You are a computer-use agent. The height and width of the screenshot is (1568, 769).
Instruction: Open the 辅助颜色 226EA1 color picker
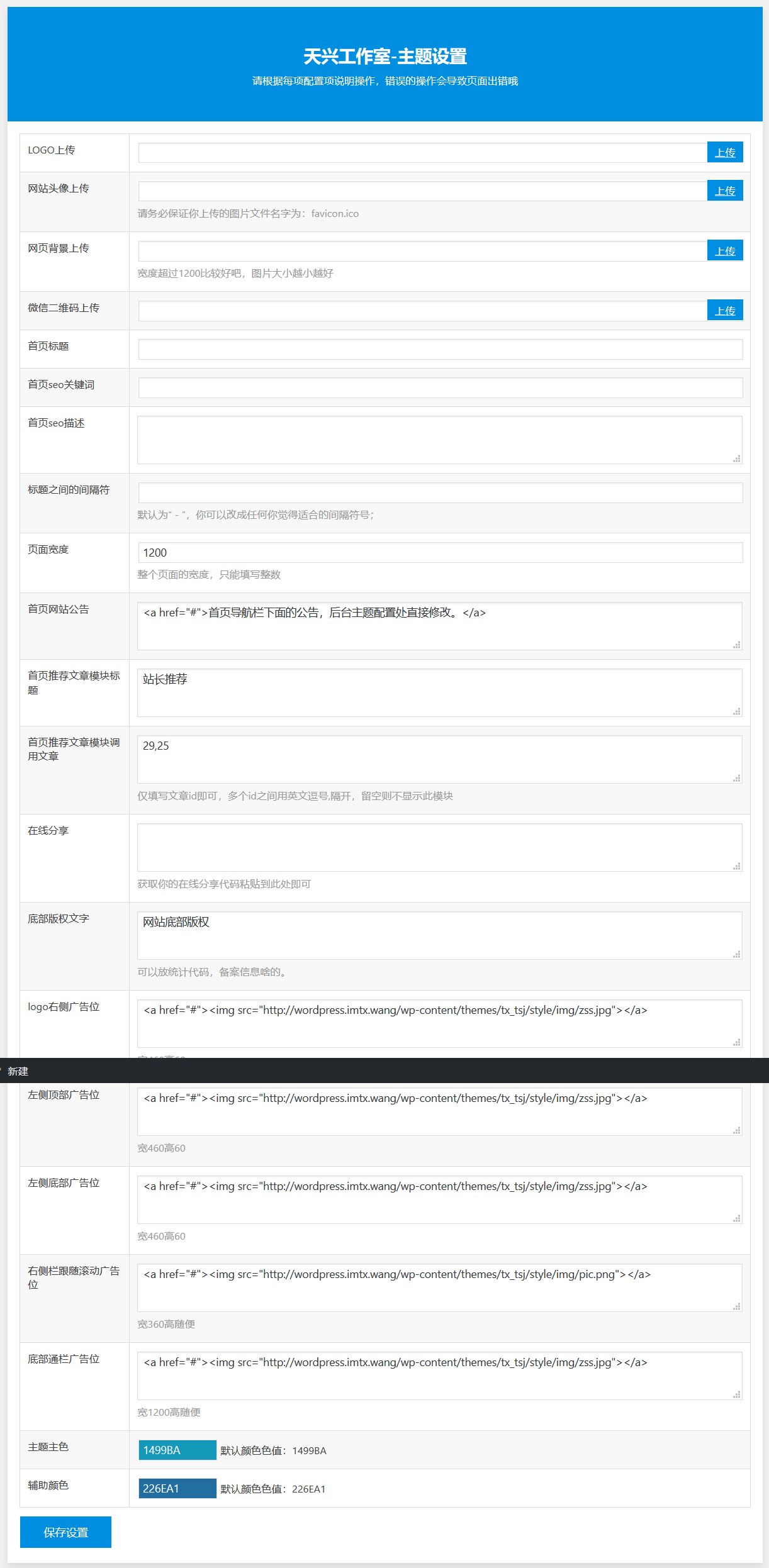[177, 1488]
